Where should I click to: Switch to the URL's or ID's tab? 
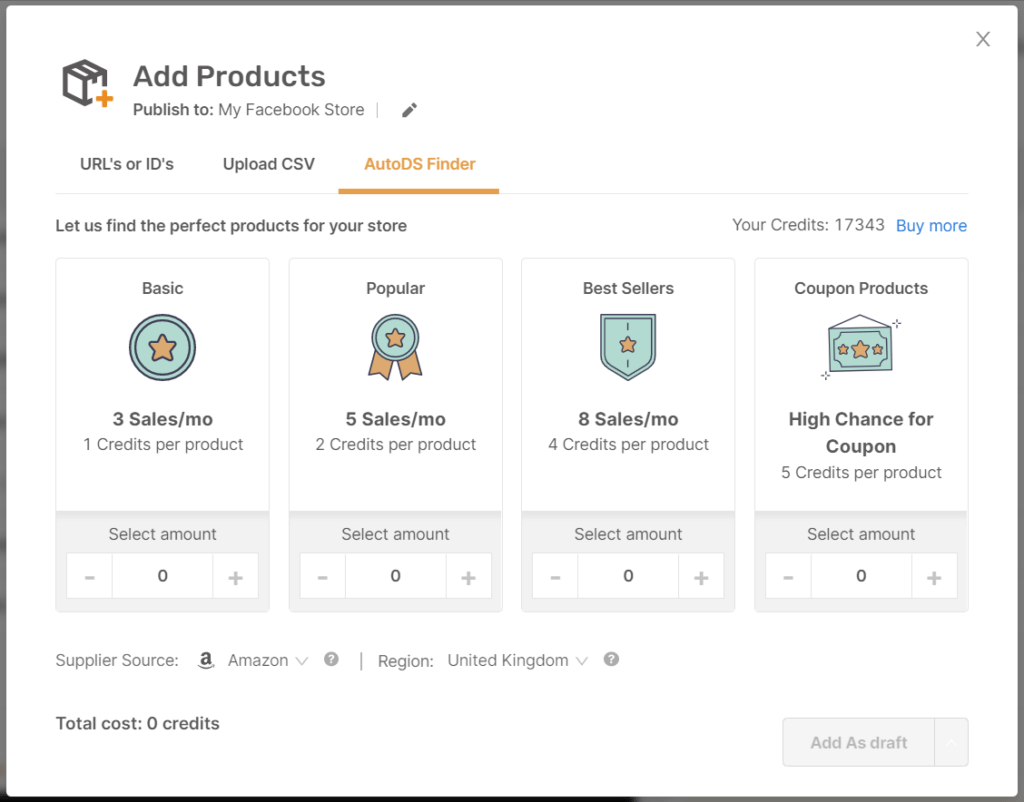(x=127, y=164)
